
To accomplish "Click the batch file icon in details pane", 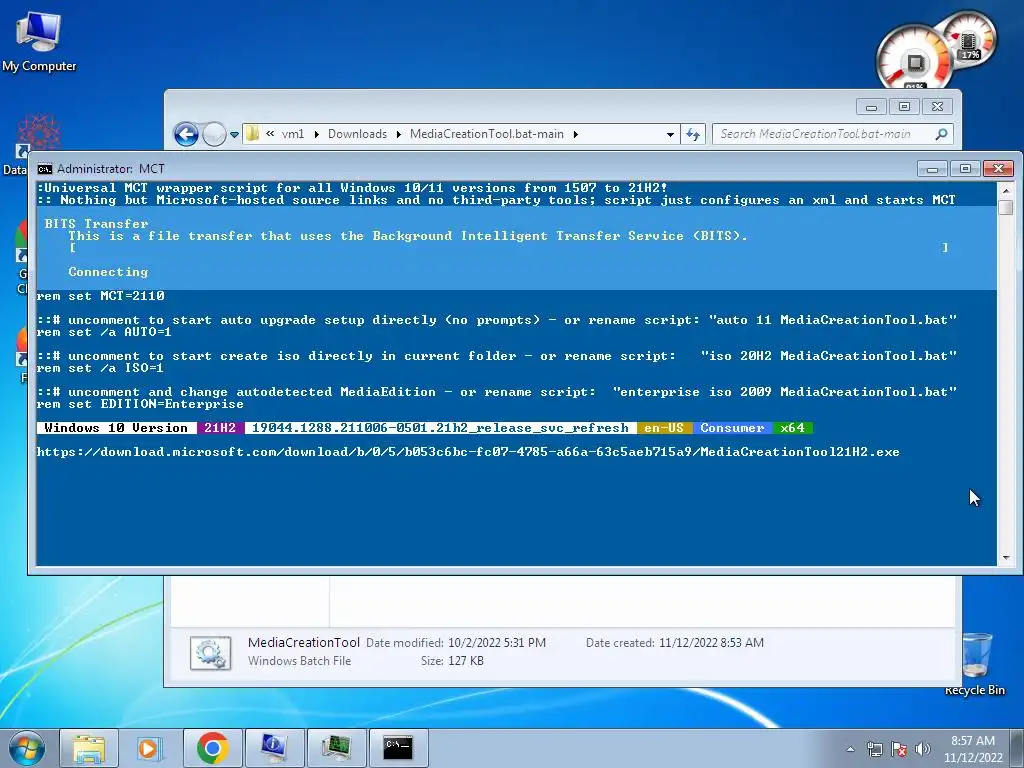I will click(x=210, y=653).
